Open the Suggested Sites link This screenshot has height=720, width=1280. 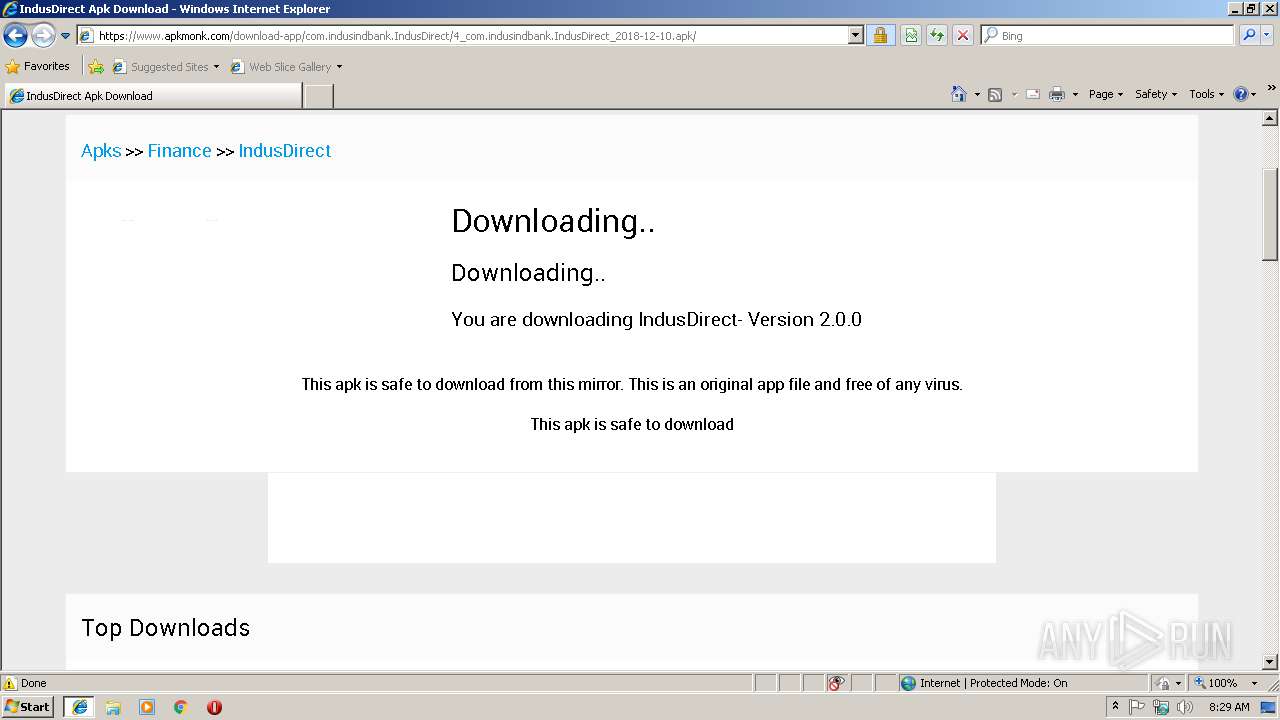165,67
